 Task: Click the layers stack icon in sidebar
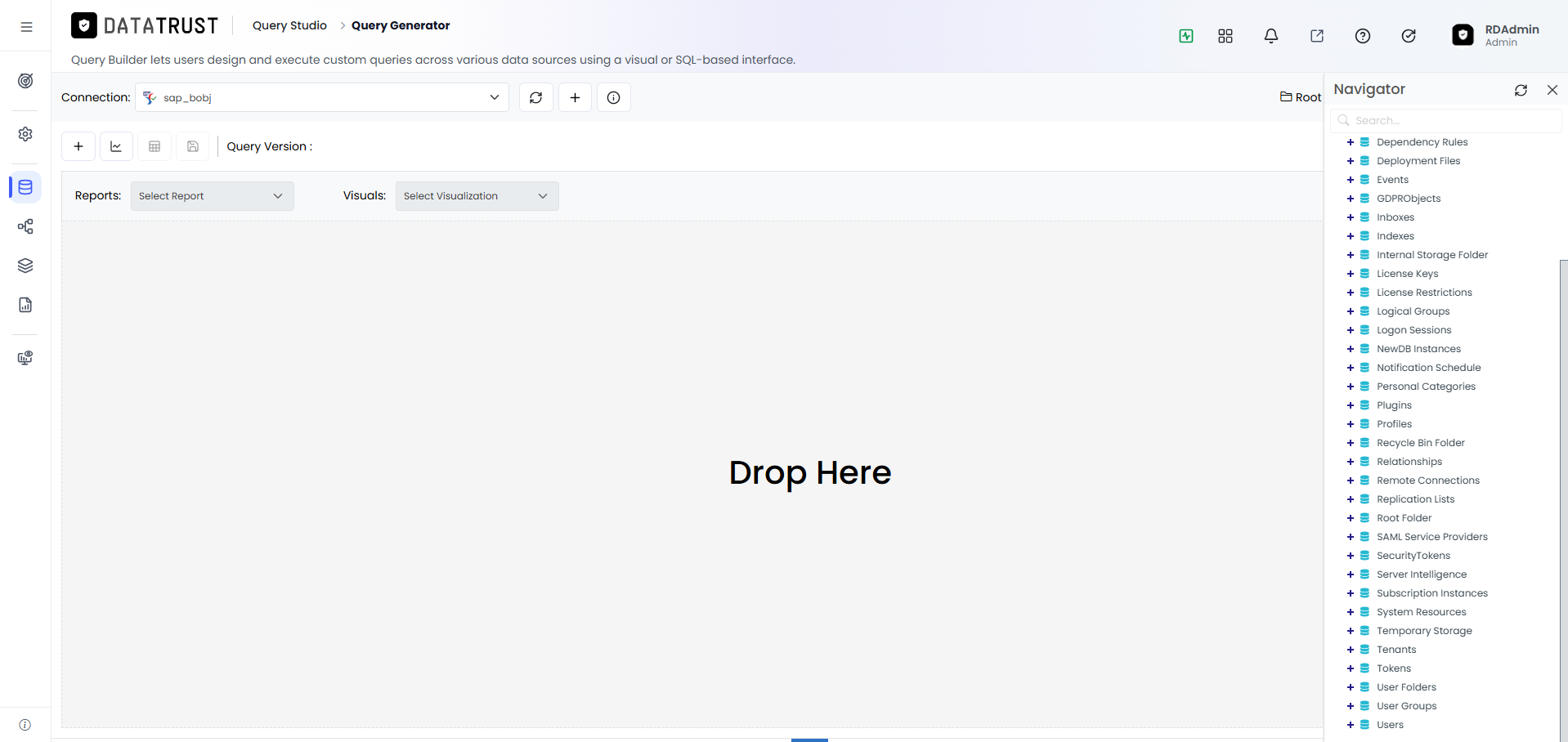click(25, 266)
